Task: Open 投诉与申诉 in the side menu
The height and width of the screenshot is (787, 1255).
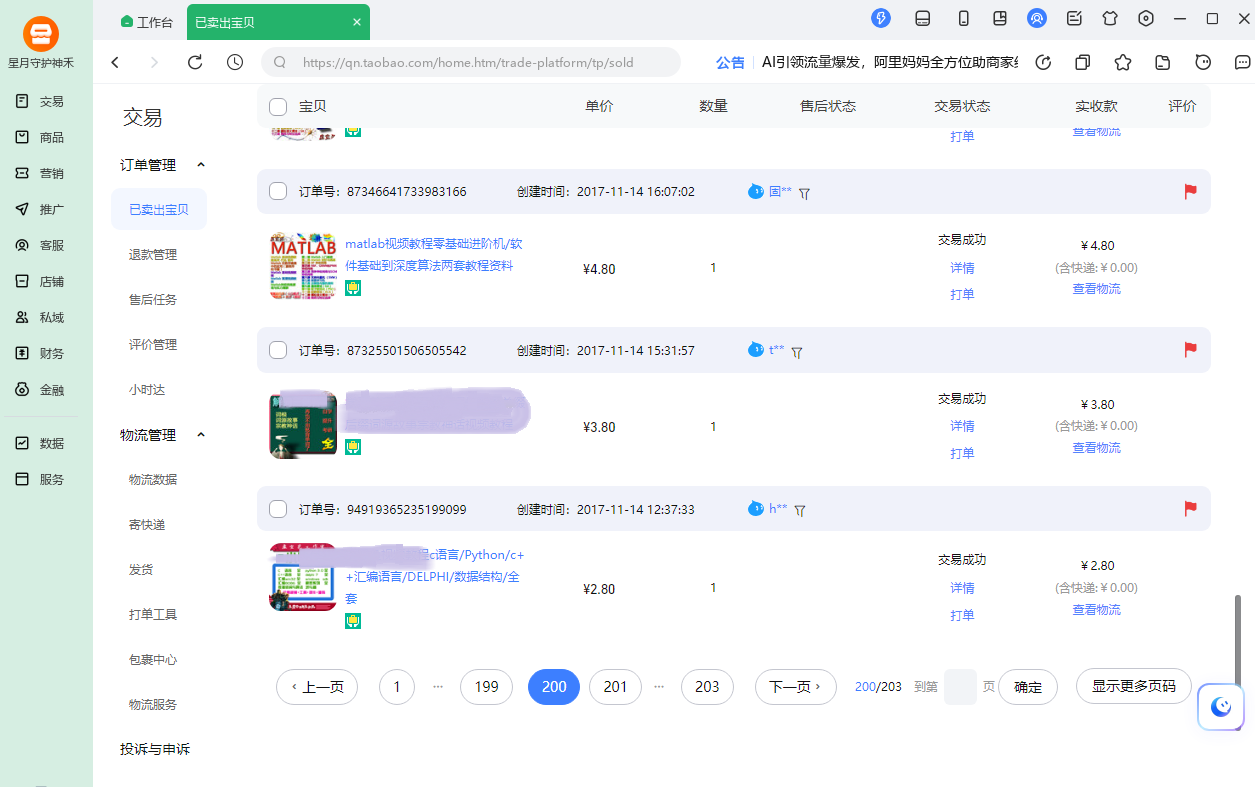Action: coord(155,749)
